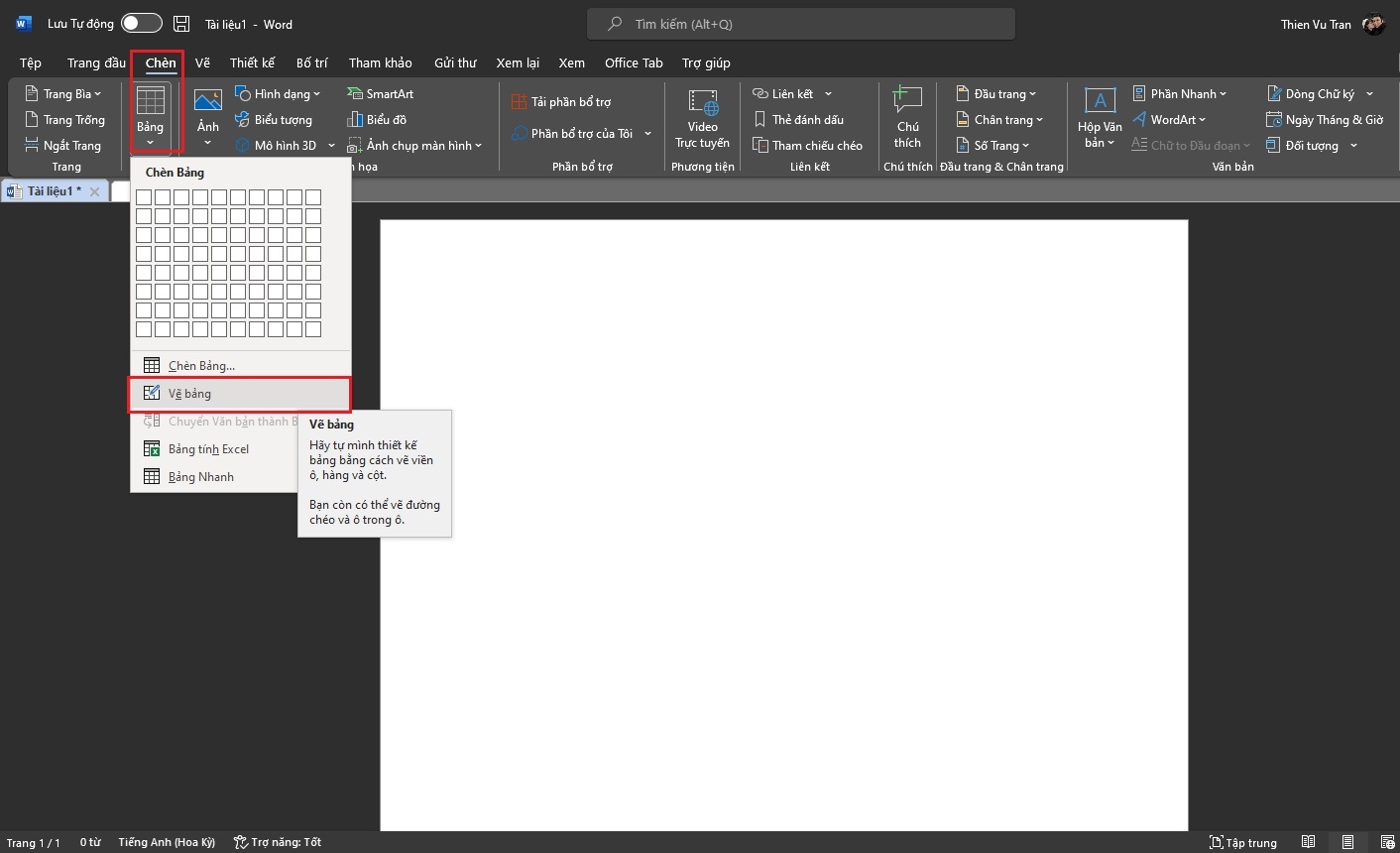Add a Chú thích comment
The width and height of the screenshot is (1400, 853).
point(907,118)
